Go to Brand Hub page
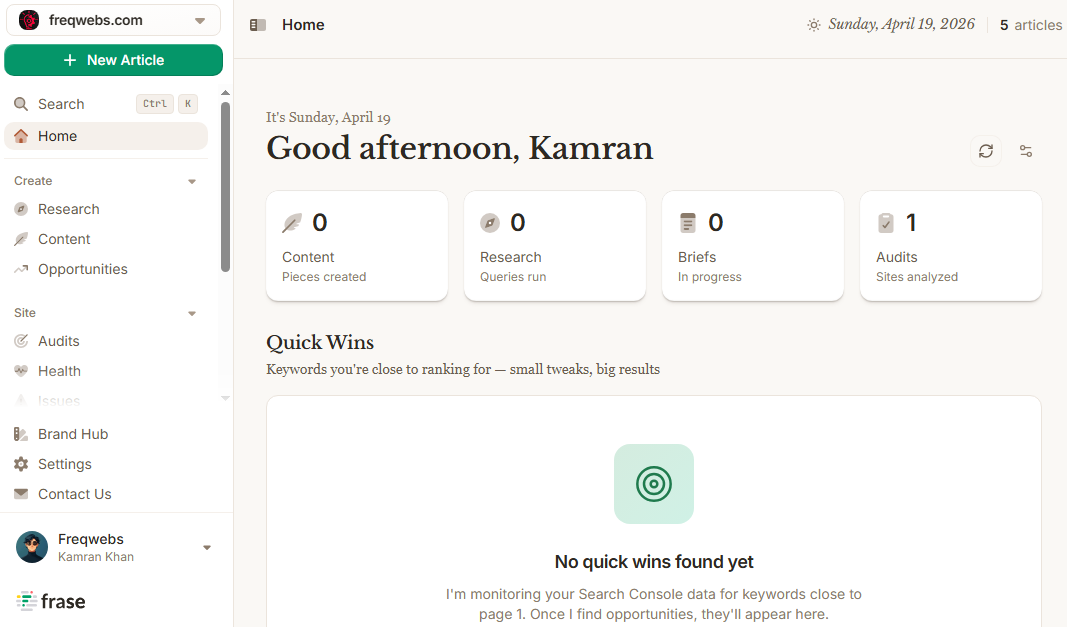This screenshot has height=627, width=1067. tap(73, 434)
